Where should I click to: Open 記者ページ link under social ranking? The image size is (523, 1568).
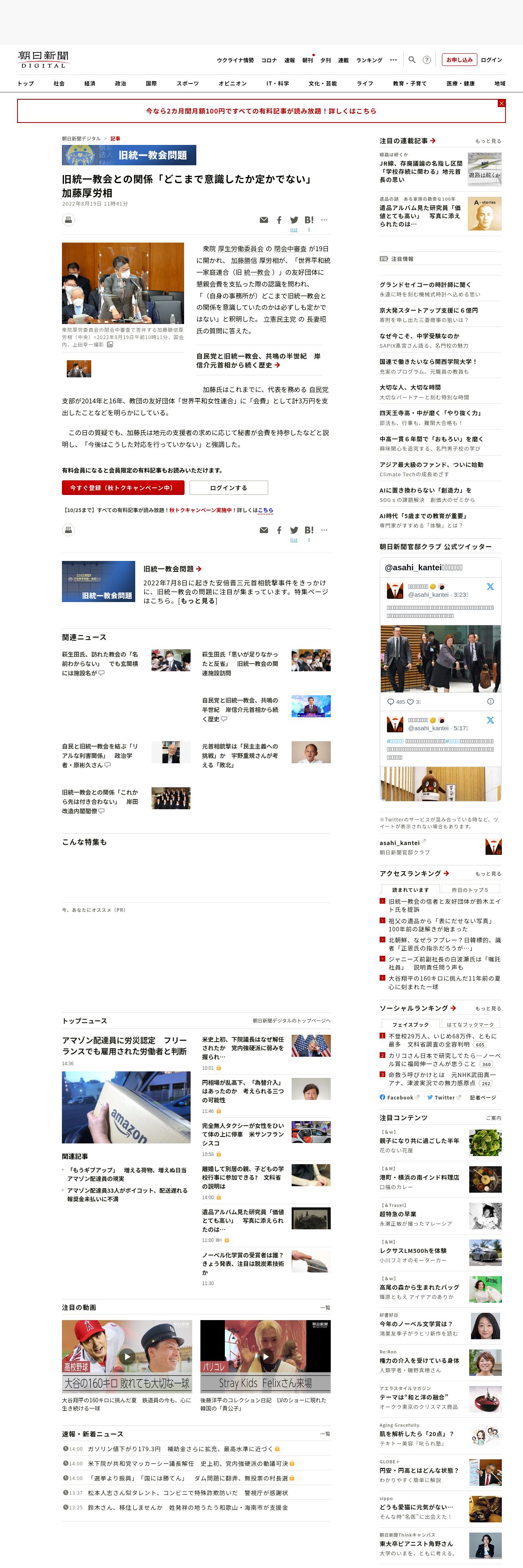pyautogui.click(x=483, y=1097)
